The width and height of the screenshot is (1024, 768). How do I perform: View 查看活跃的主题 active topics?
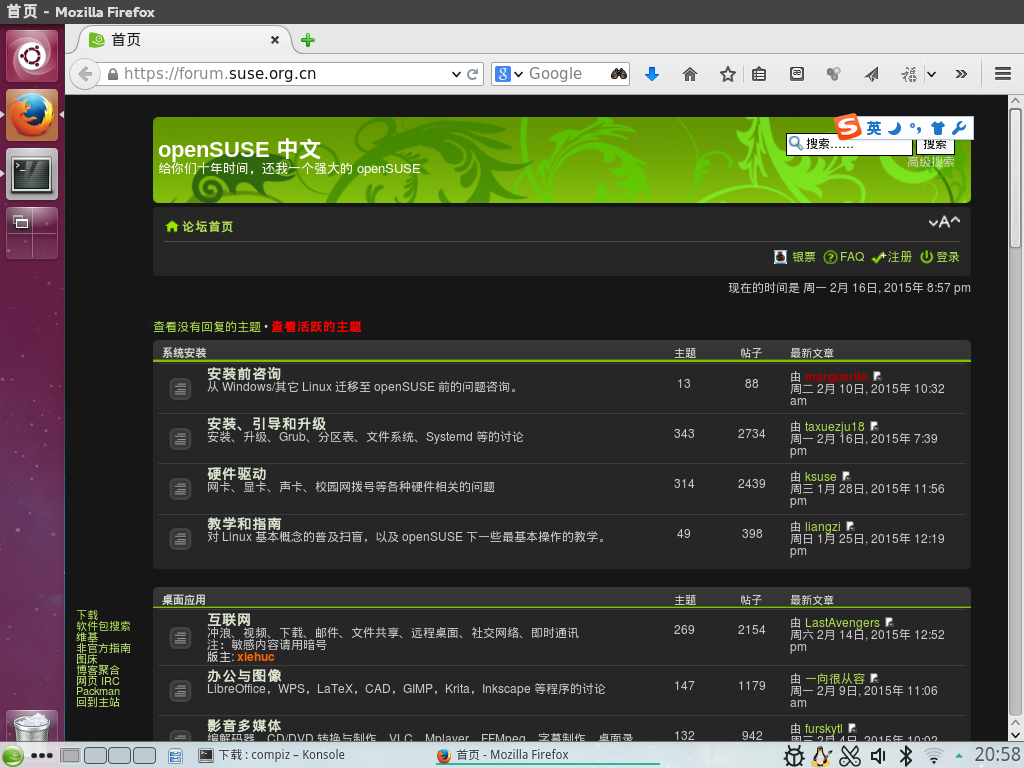(316, 327)
